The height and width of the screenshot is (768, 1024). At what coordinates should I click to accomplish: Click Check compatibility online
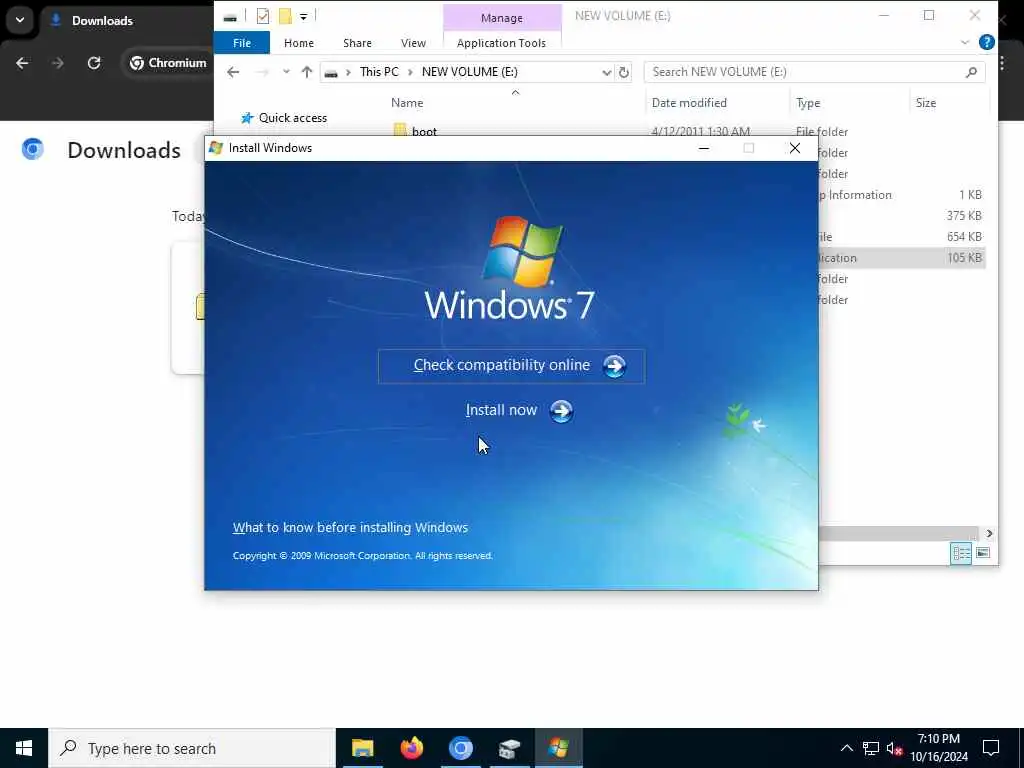[511, 366]
